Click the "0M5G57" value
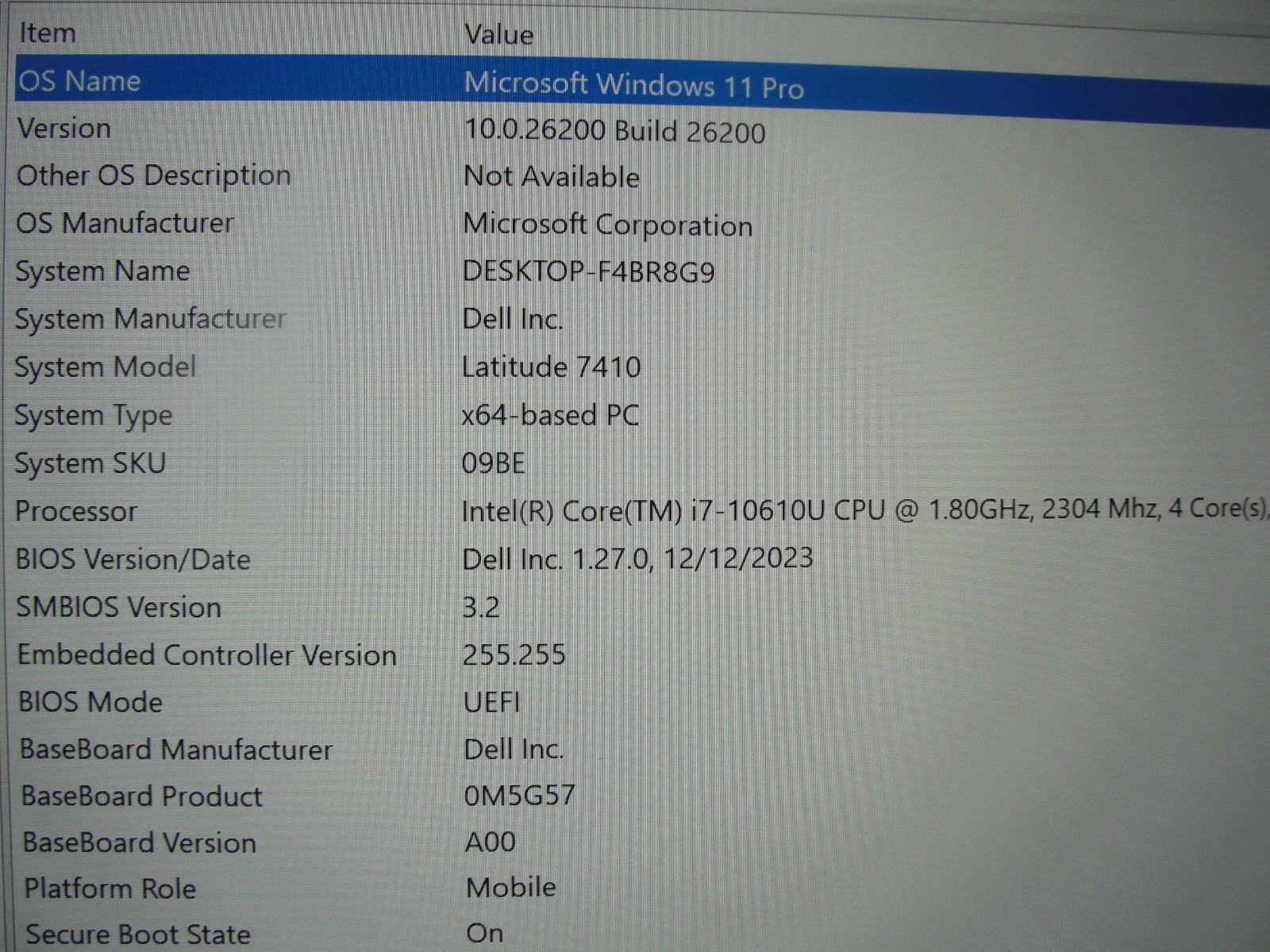The width and height of the screenshot is (1270, 952). coord(519,795)
